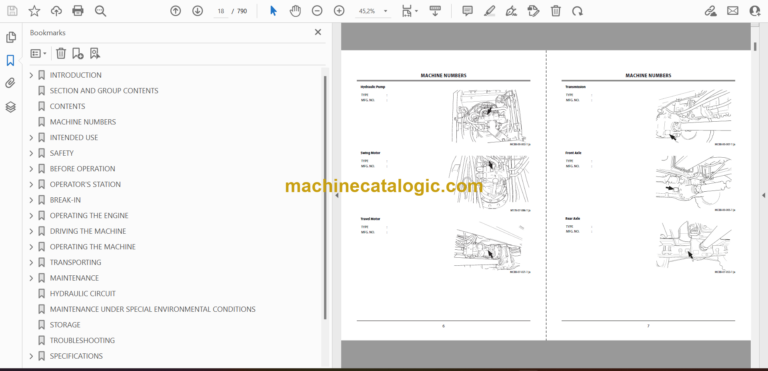Delete page trash icon in toolbar
Screen dimensions: 768x371
point(555,11)
